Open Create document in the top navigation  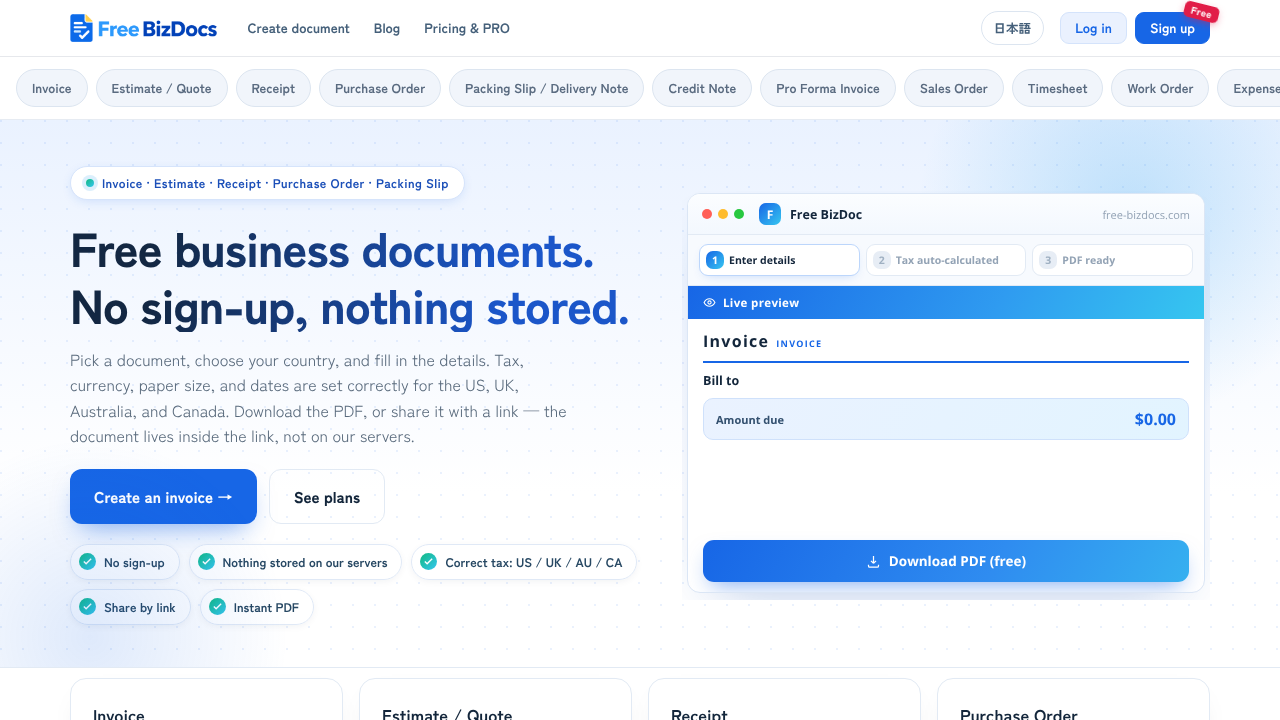tap(298, 28)
